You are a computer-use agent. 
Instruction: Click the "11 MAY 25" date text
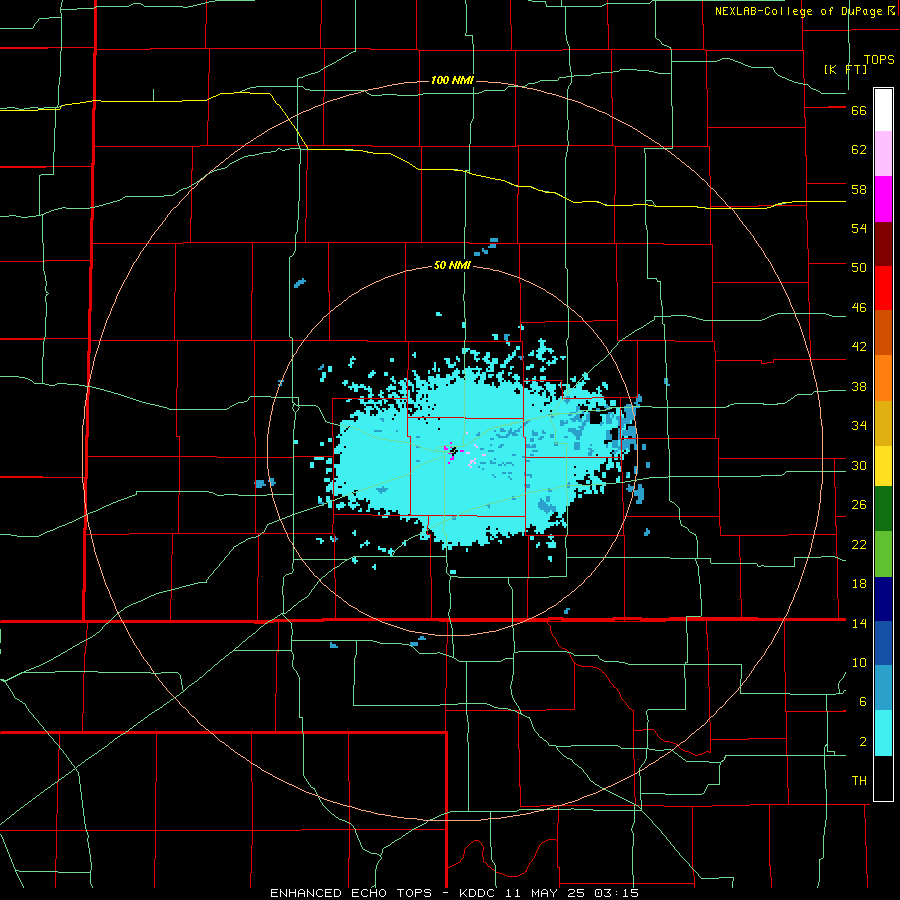(544, 893)
